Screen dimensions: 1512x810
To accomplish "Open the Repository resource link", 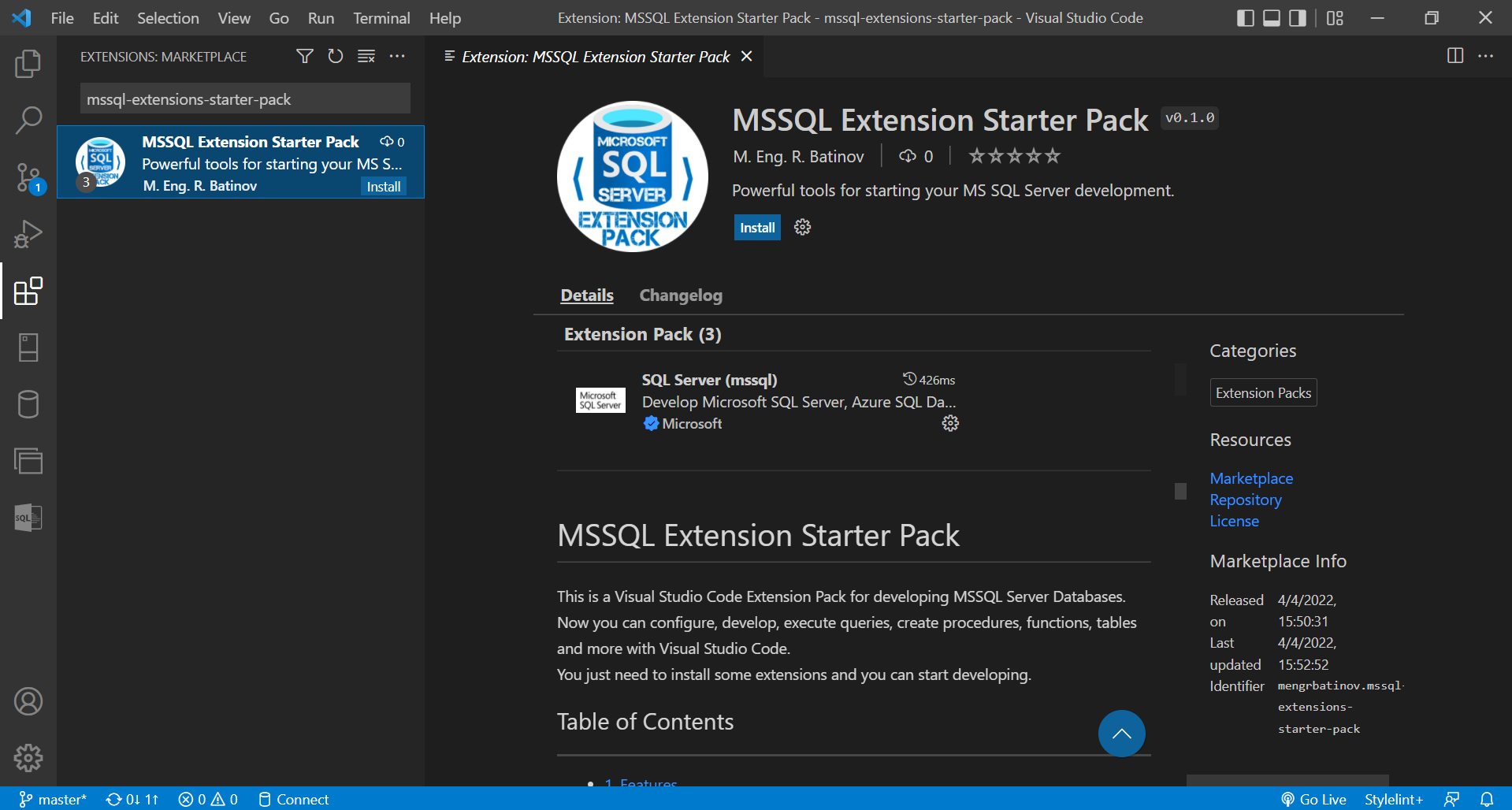I will tap(1246, 500).
